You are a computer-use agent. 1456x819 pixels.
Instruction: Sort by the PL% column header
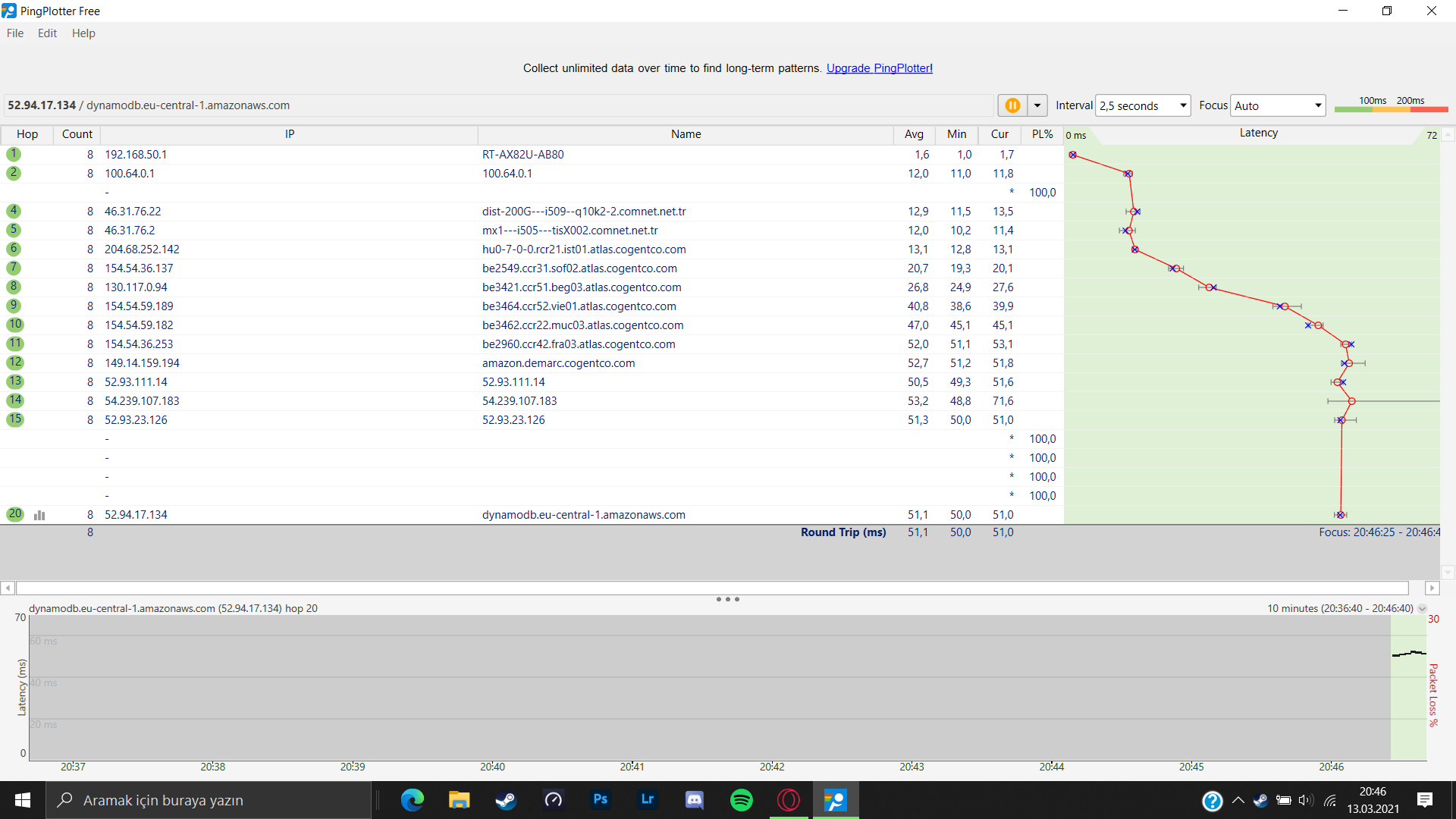[1042, 134]
